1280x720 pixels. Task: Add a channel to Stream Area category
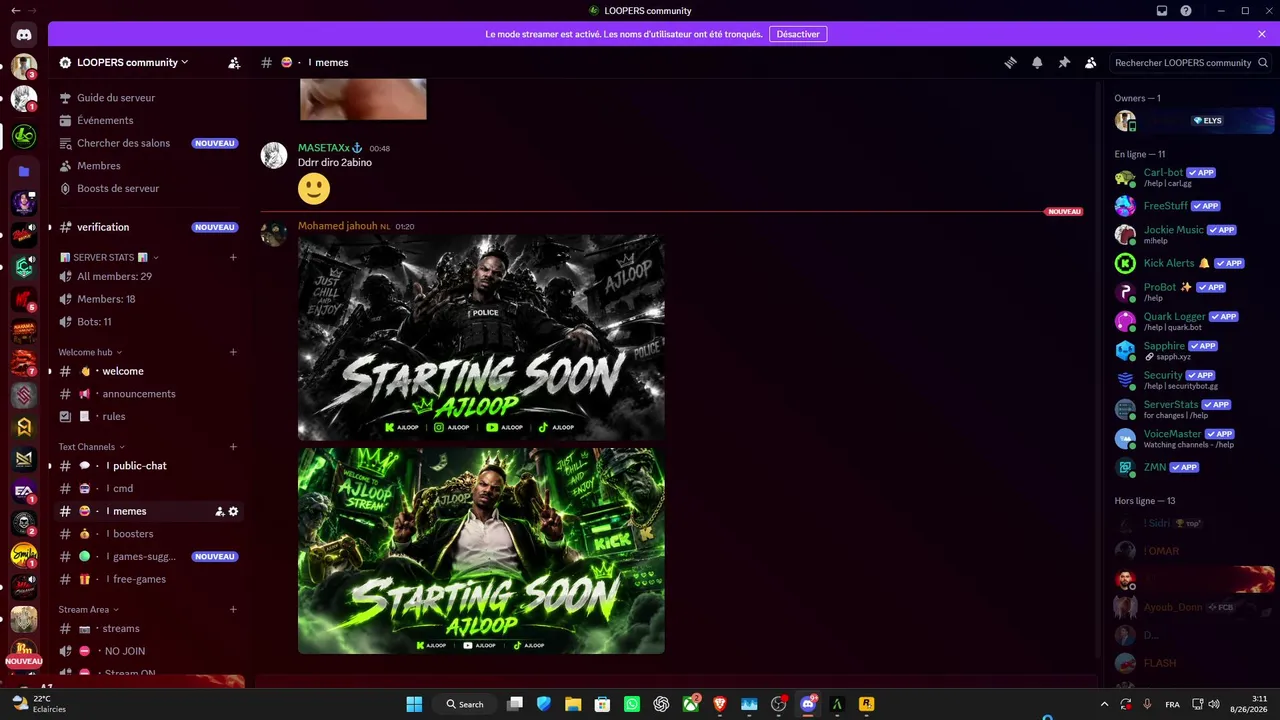click(233, 609)
